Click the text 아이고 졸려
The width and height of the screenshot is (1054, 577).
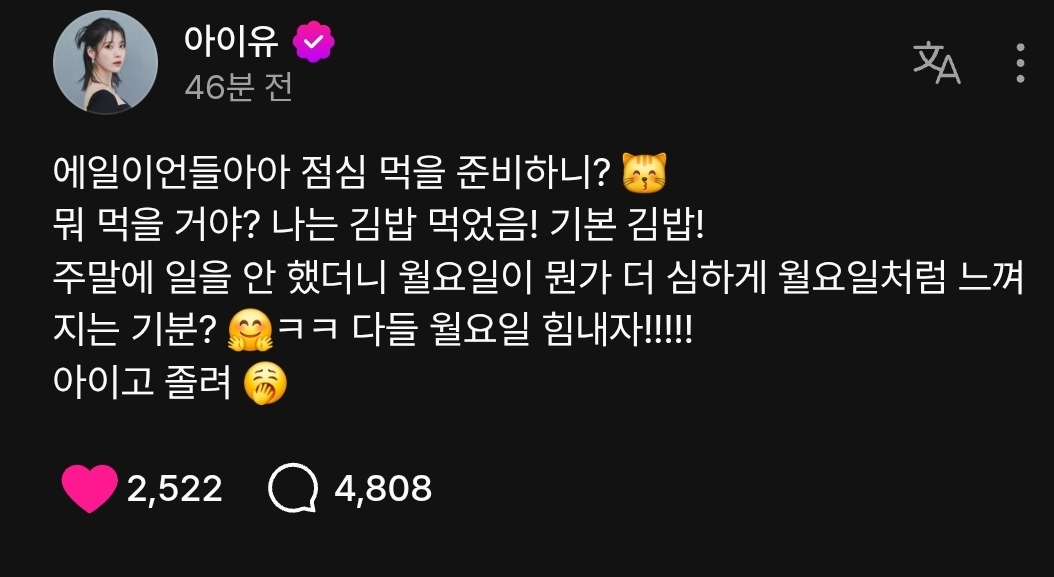click(143, 384)
